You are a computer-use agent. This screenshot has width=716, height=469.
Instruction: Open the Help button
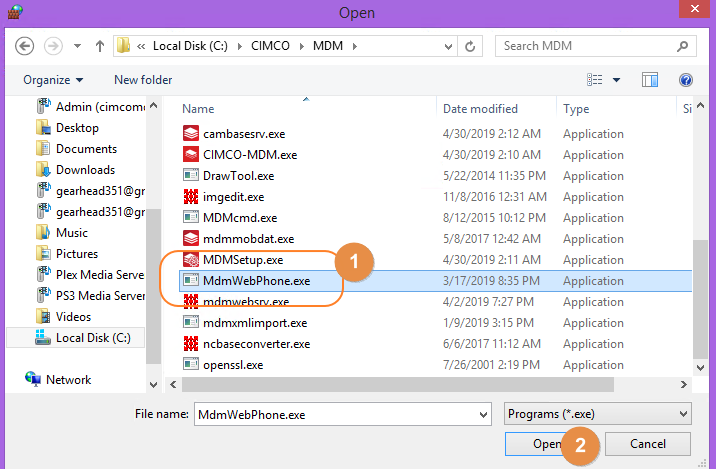tap(685, 80)
